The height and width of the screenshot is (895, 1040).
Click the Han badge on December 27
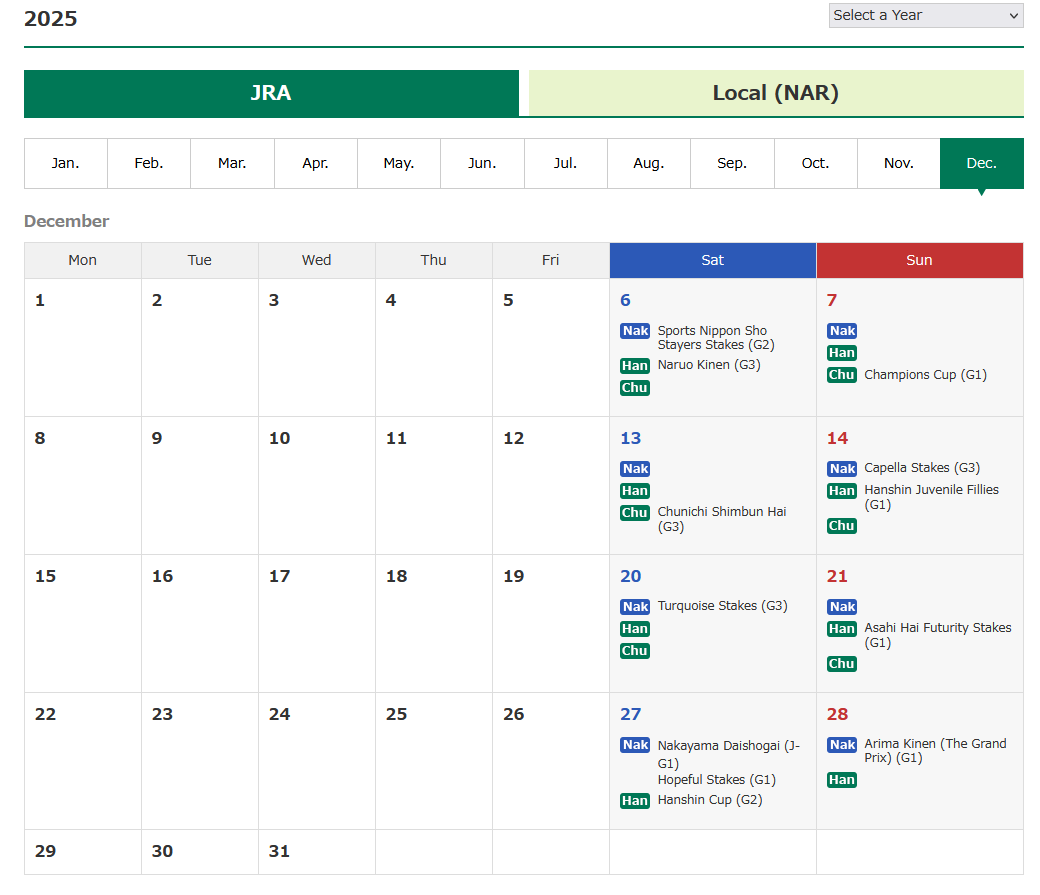(635, 801)
